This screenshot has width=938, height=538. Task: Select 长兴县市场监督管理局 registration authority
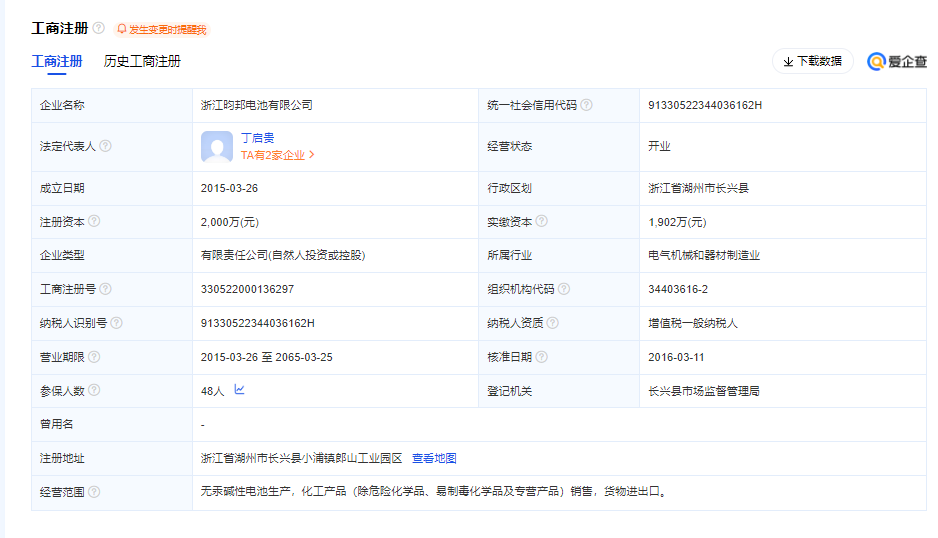(704, 391)
